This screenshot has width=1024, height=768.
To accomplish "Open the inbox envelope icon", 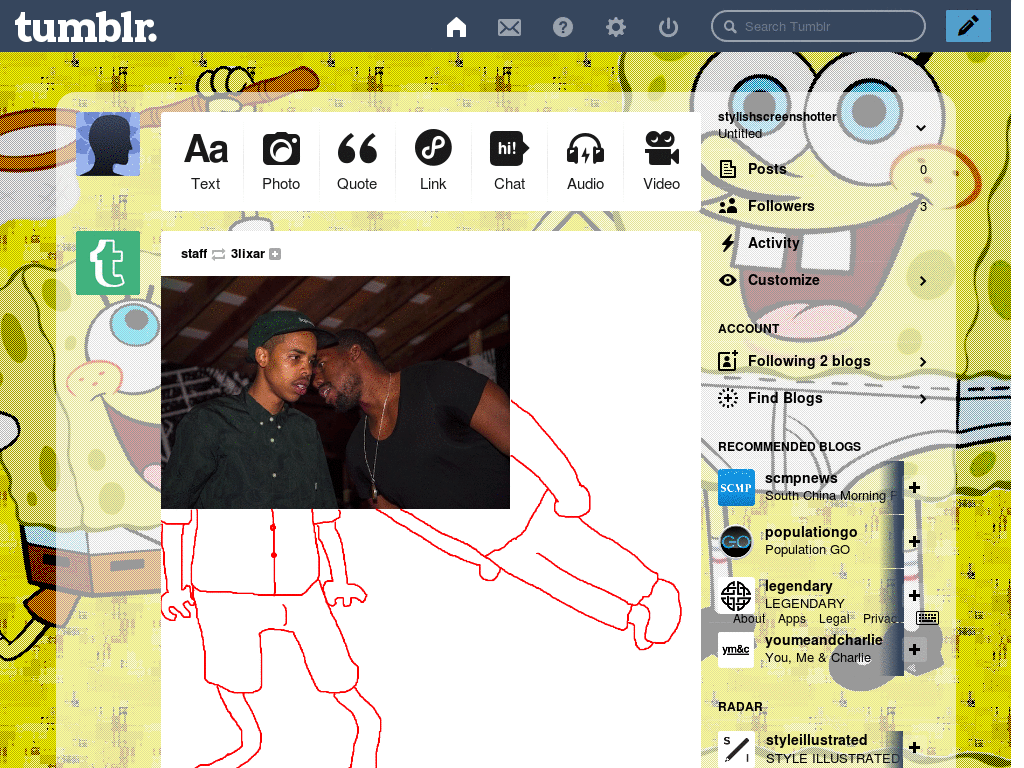I will coord(509,27).
